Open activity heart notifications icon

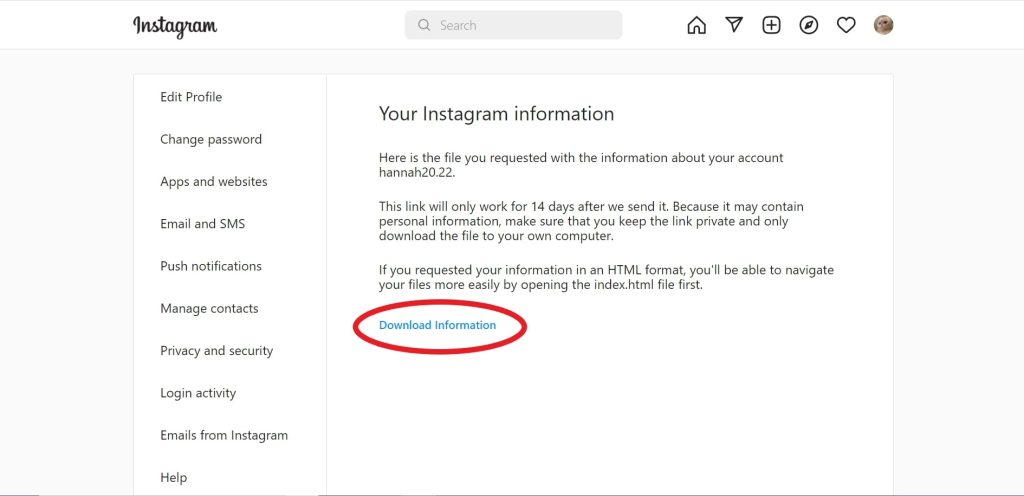846,25
